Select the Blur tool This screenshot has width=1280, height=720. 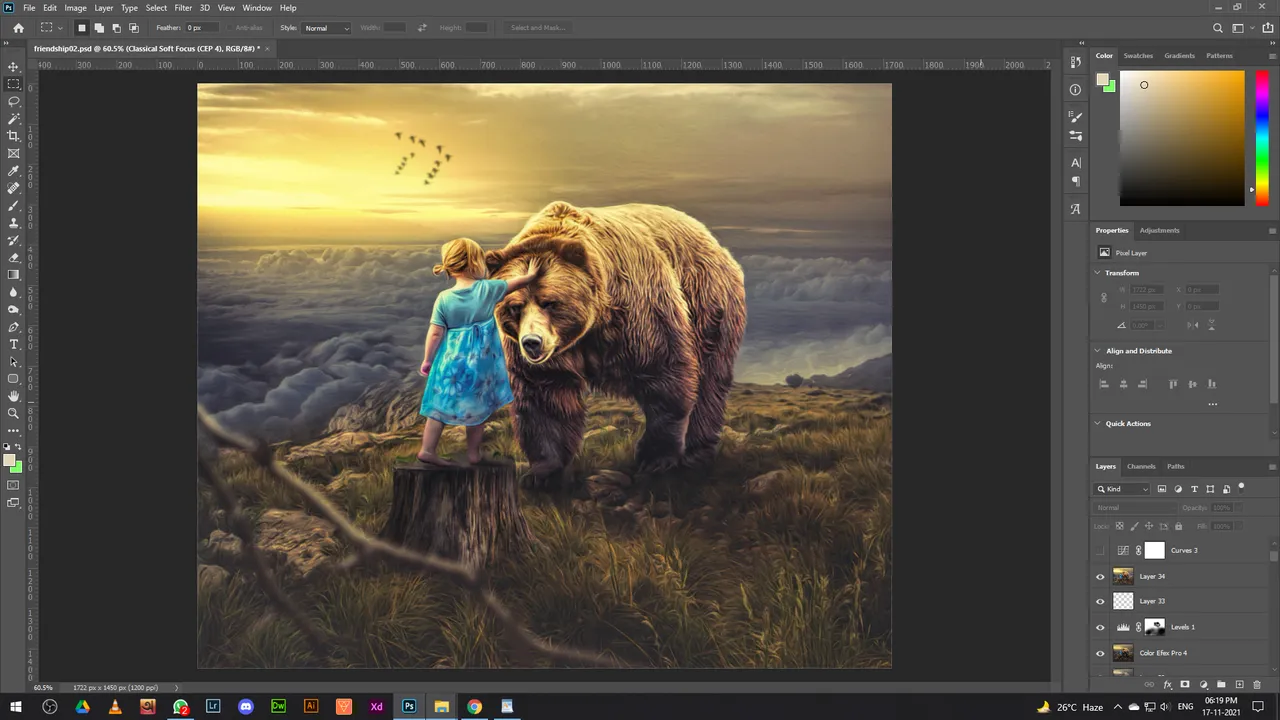tap(14, 292)
